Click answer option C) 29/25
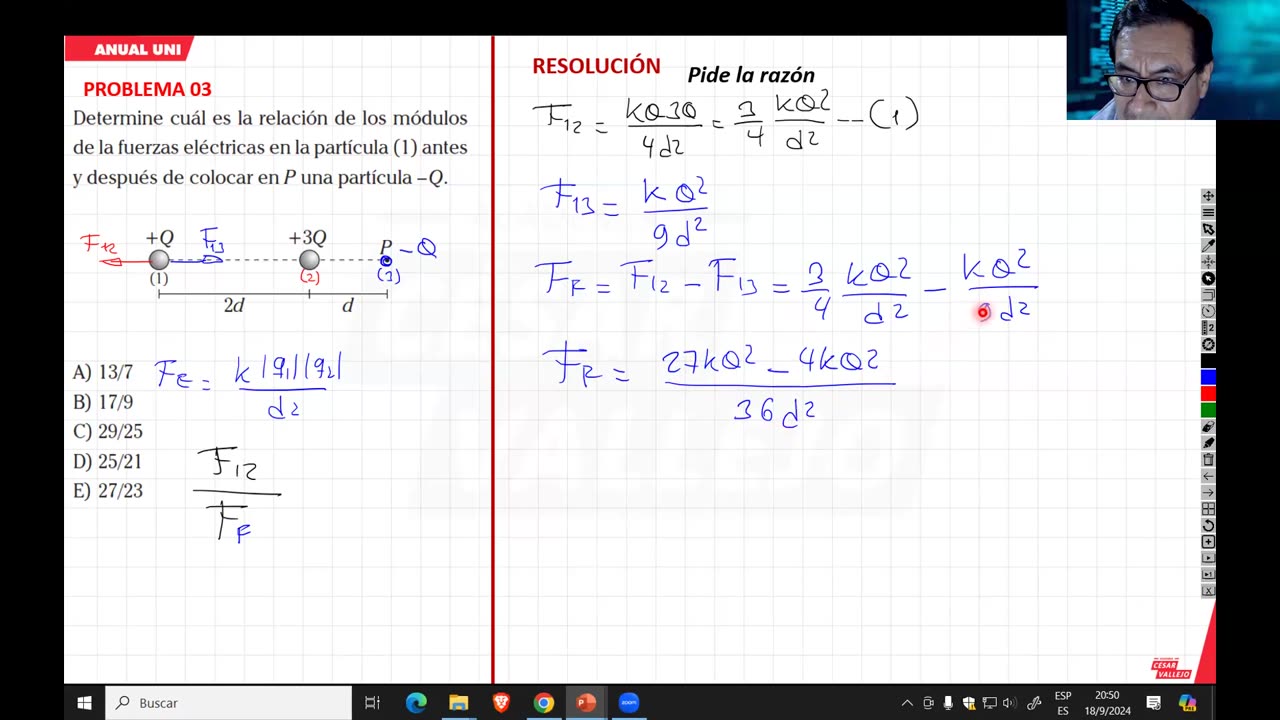1280x720 pixels. click(108, 432)
